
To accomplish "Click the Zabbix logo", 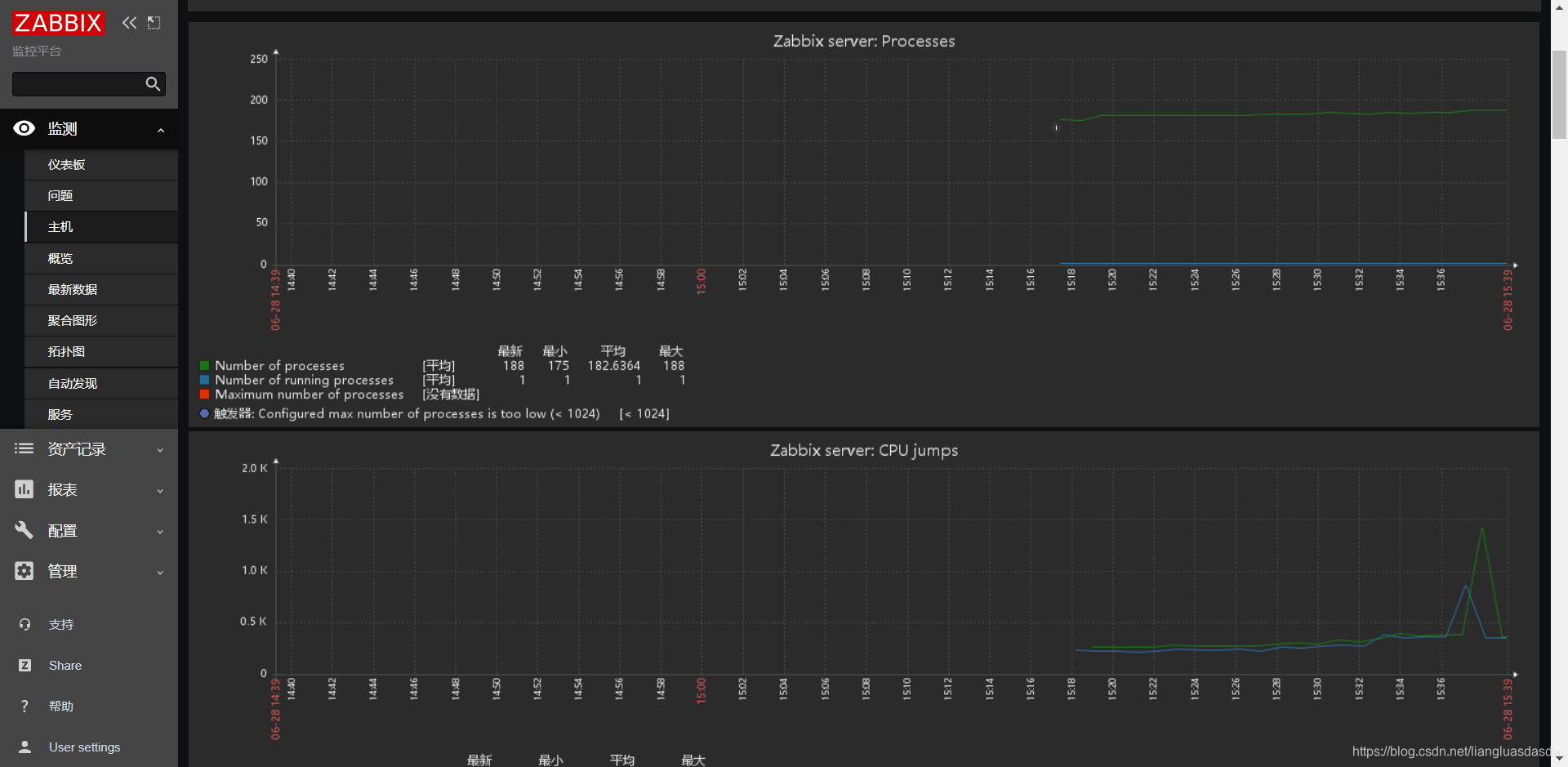I will (x=58, y=23).
